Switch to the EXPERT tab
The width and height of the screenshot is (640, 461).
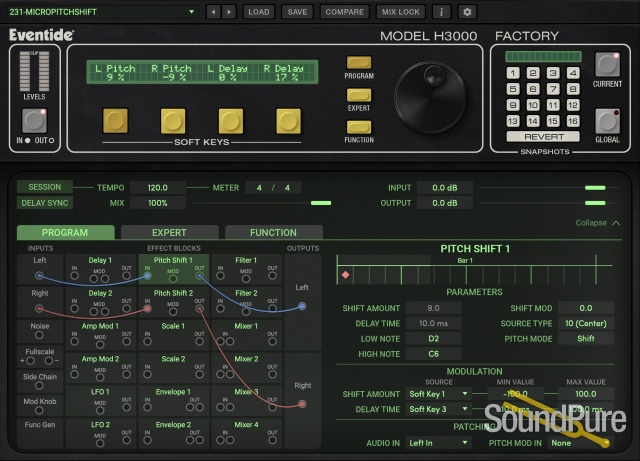tap(169, 233)
